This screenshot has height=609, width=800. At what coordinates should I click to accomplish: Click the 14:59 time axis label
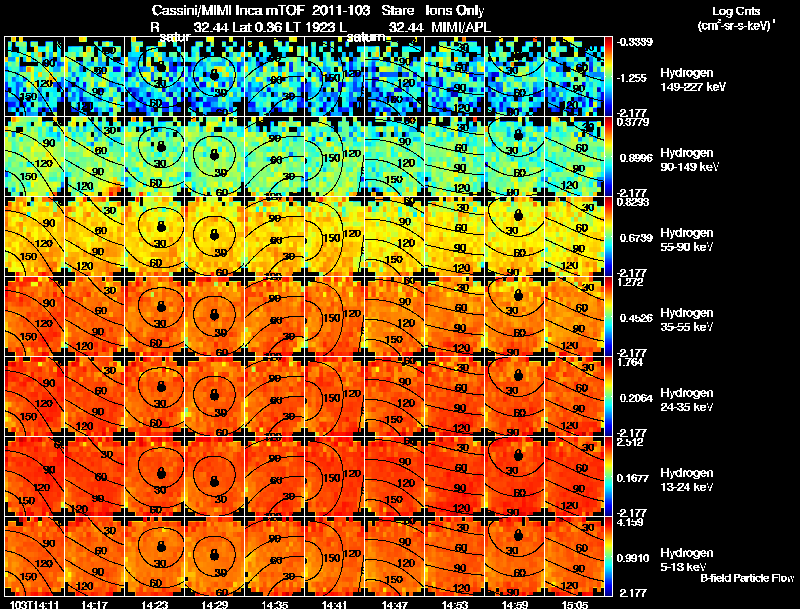(x=515, y=604)
